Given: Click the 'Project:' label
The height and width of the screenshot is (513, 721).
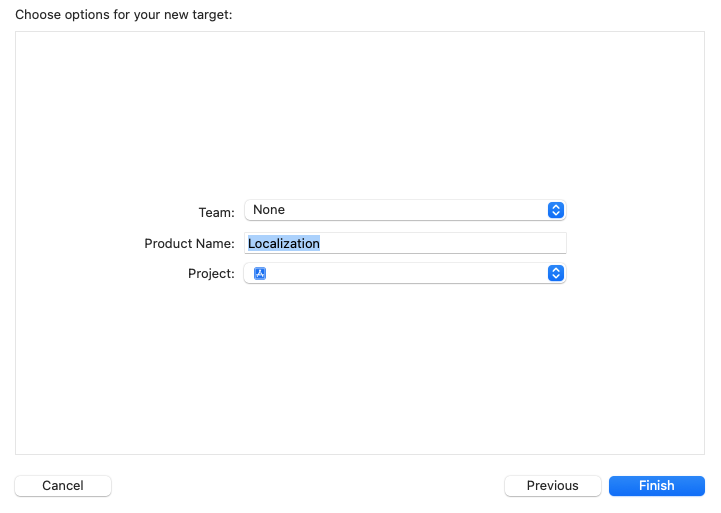Looking at the screenshot, I should click(211, 275).
